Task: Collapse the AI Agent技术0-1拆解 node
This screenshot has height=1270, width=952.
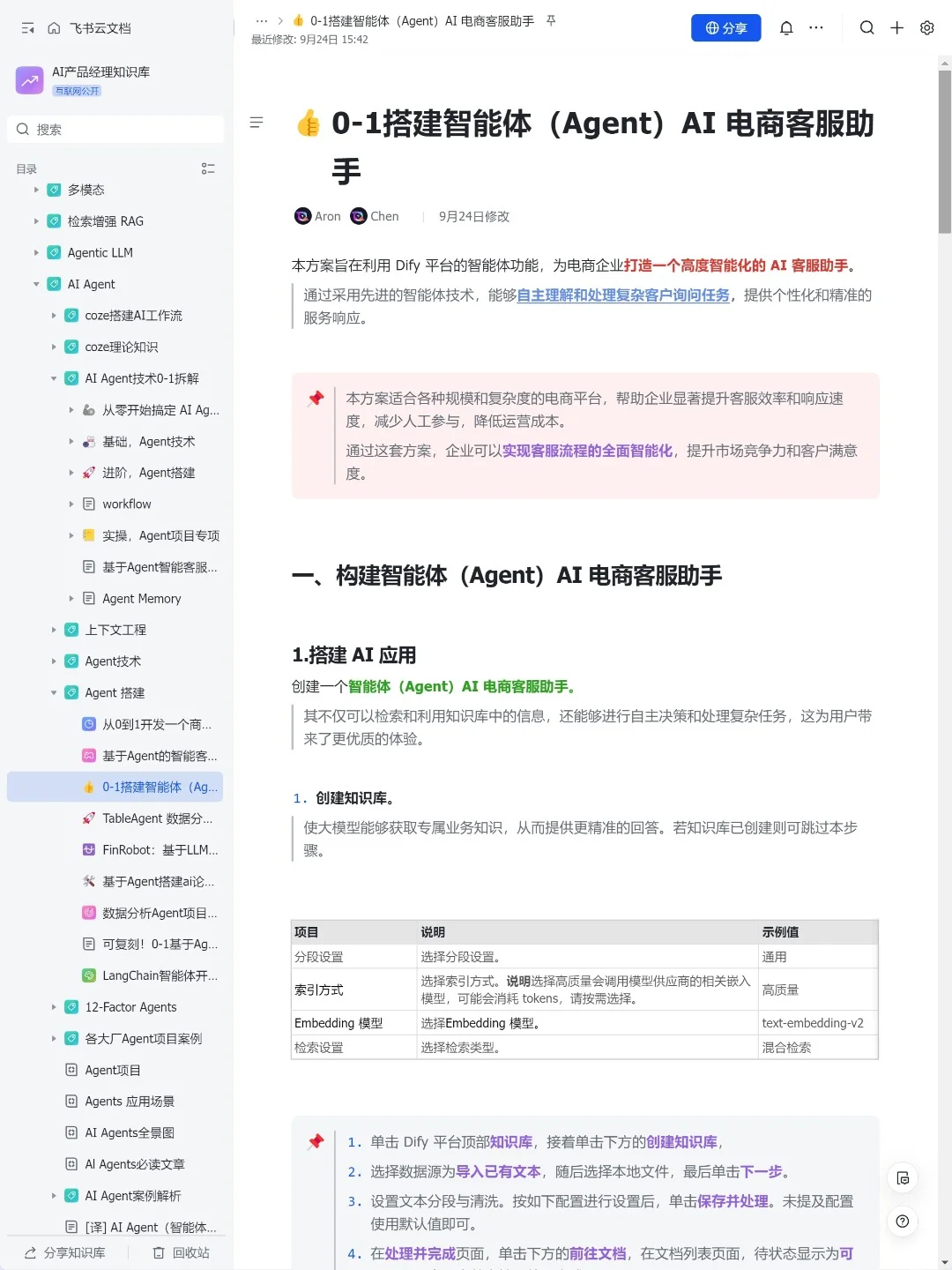Action: 54,378
